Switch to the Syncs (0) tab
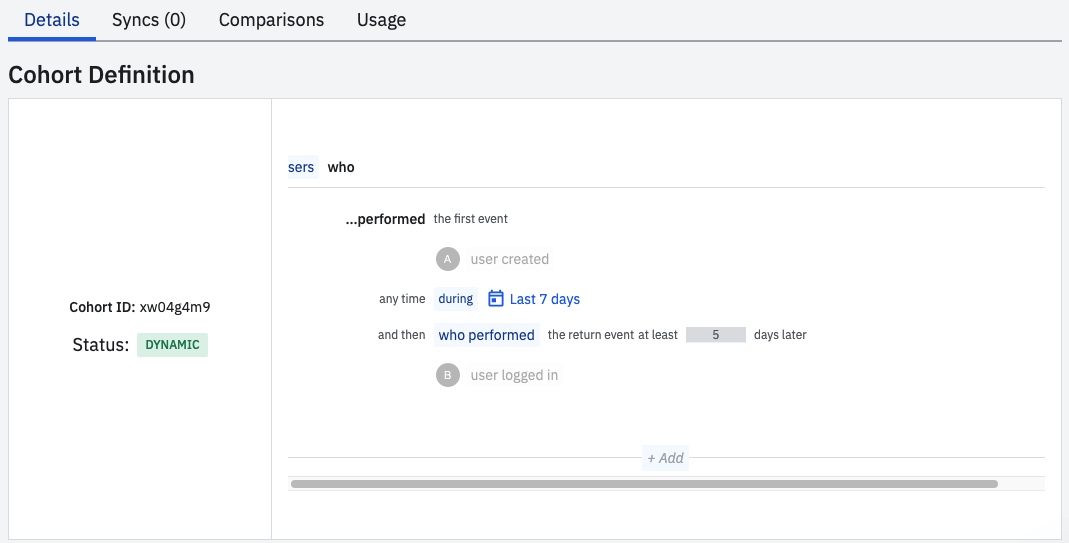1069x543 pixels. [149, 20]
